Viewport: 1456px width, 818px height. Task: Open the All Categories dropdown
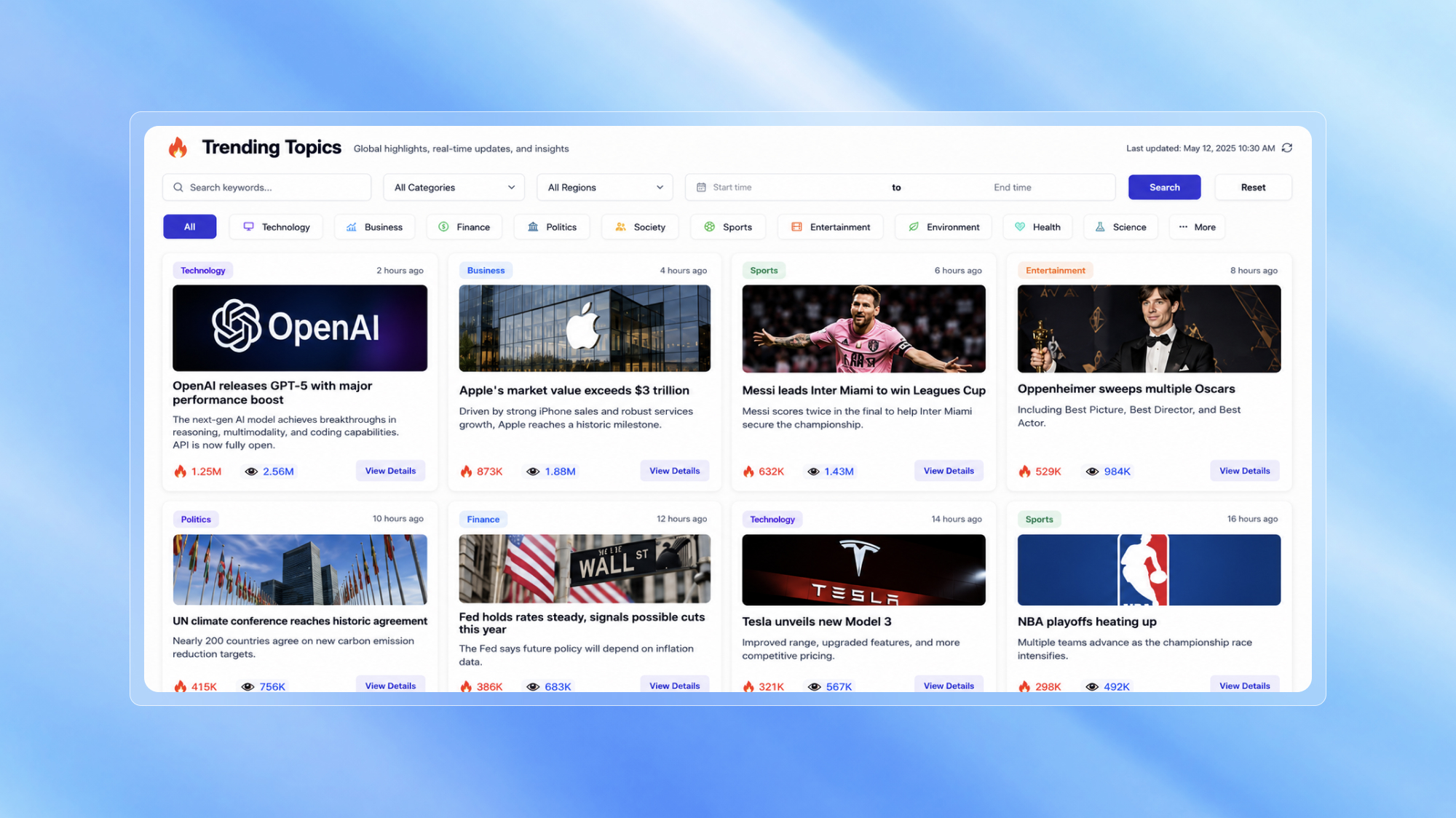tap(454, 187)
